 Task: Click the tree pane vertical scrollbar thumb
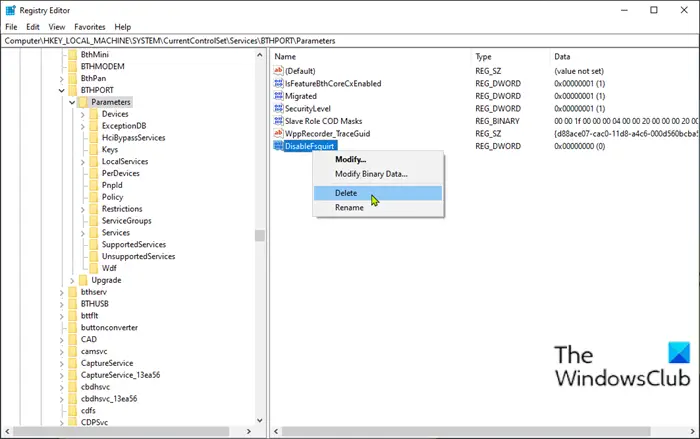pyautogui.click(x=260, y=235)
